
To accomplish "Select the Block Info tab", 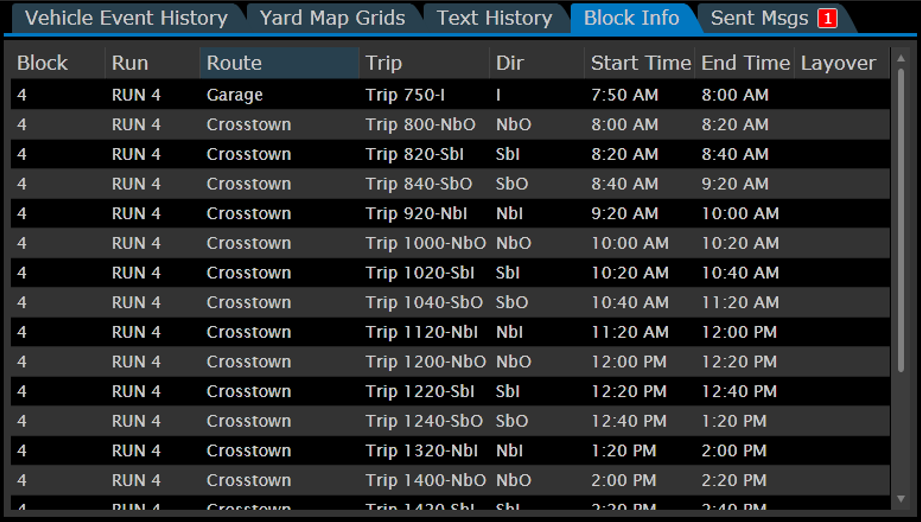I will (x=631, y=18).
